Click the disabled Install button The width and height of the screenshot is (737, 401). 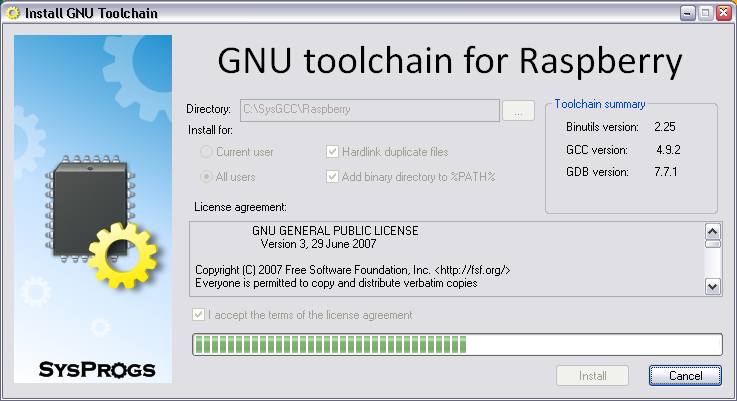pyautogui.click(x=592, y=376)
